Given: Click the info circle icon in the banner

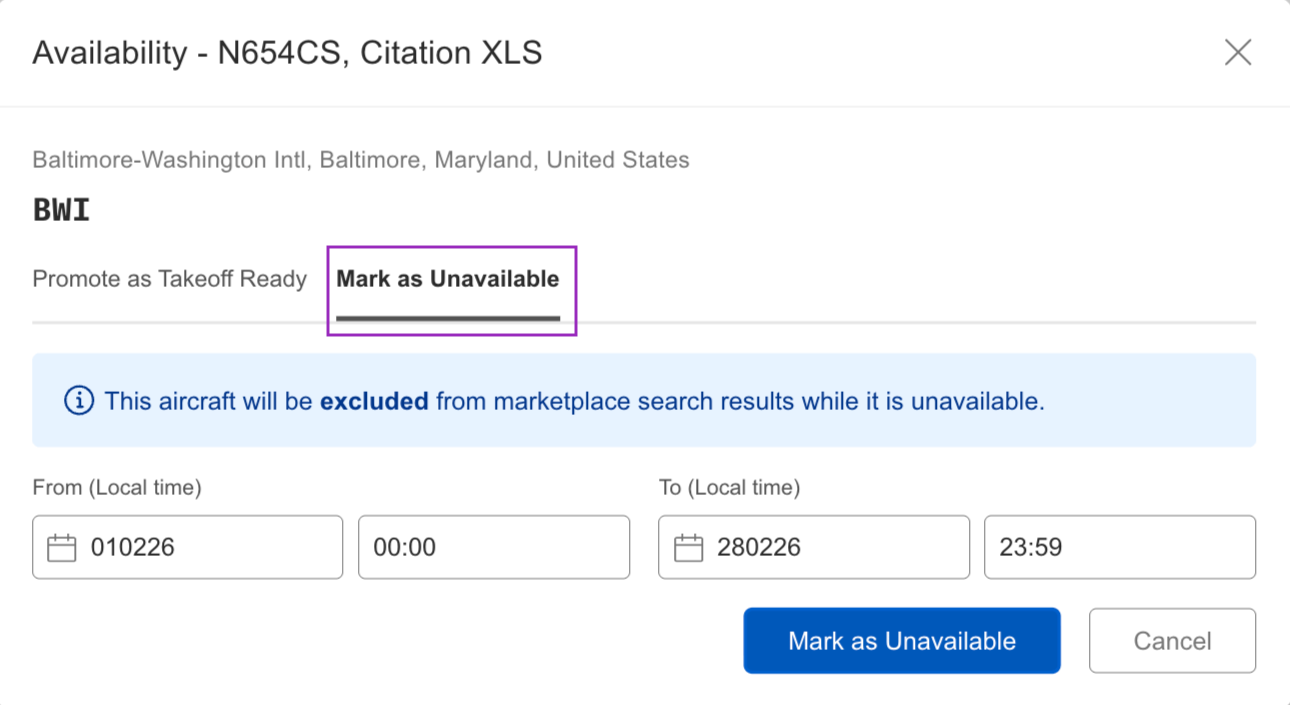Looking at the screenshot, I should pyautogui.click(x=78, y=400).
